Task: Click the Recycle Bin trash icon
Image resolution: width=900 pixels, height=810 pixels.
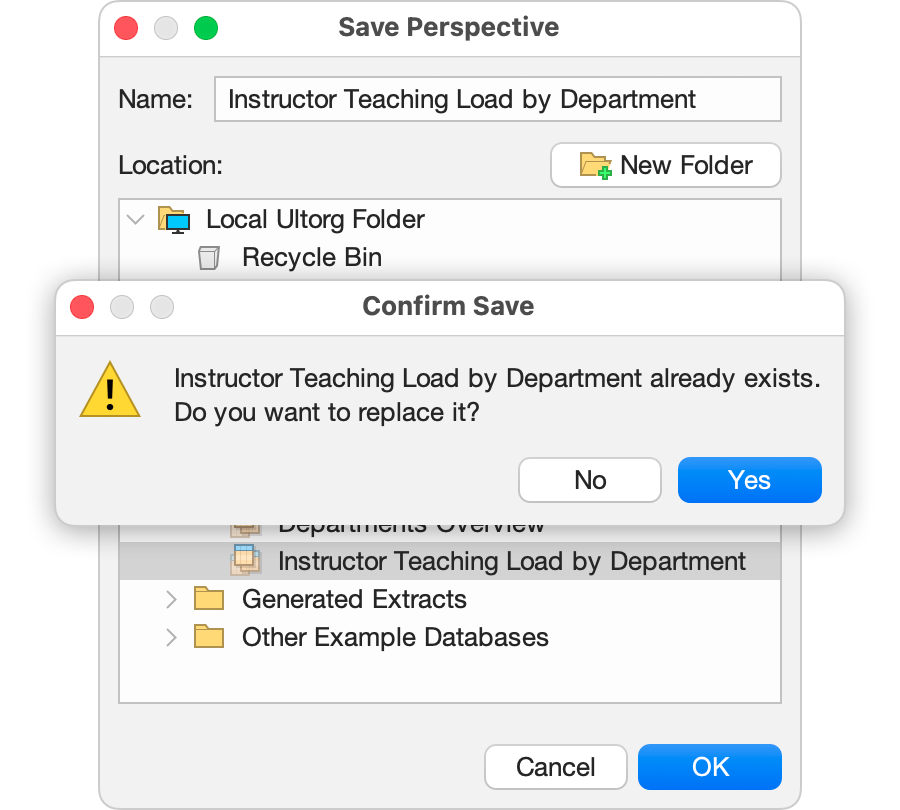Action: [209, 257]
